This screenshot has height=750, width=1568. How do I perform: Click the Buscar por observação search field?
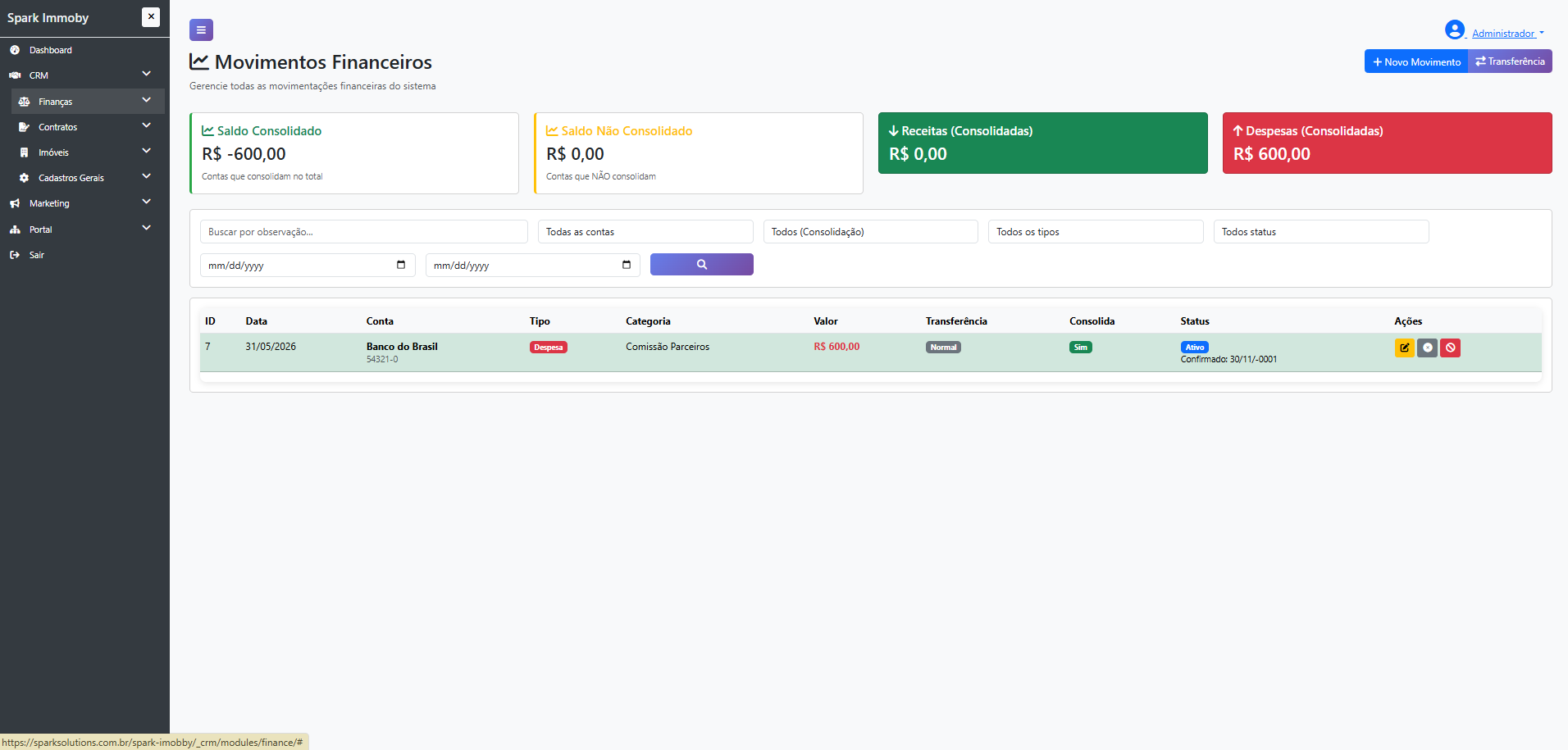[x=364, y=232]
